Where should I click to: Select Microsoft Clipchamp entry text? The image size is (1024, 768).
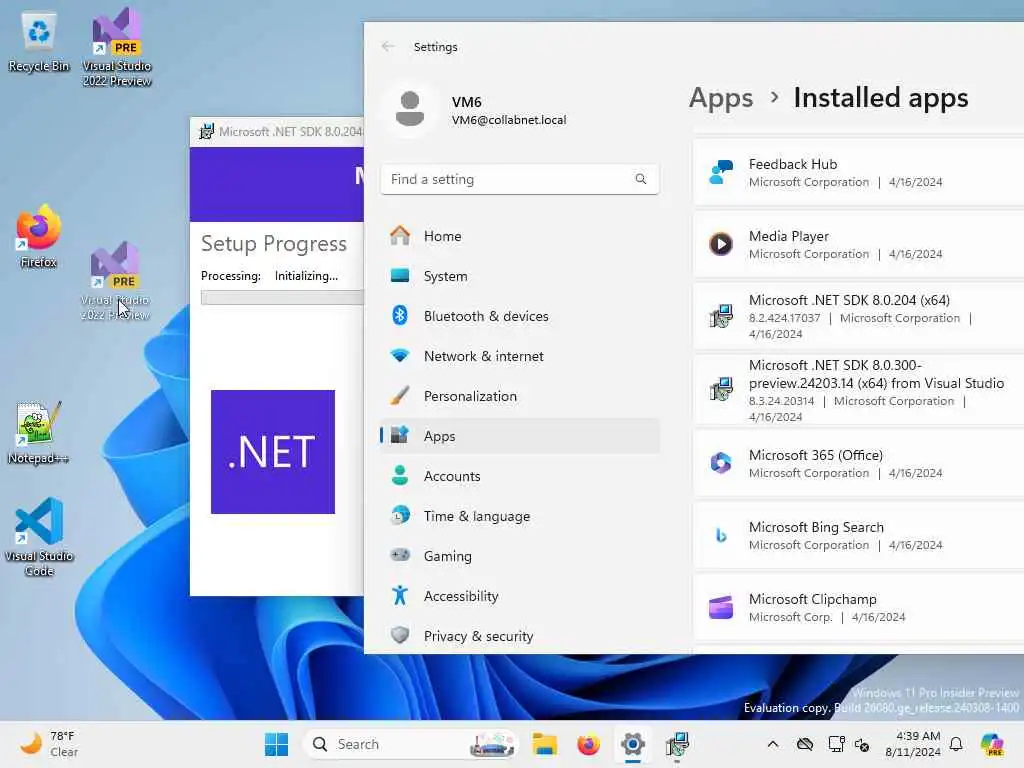pyautogui.click(x=812, y=599)
